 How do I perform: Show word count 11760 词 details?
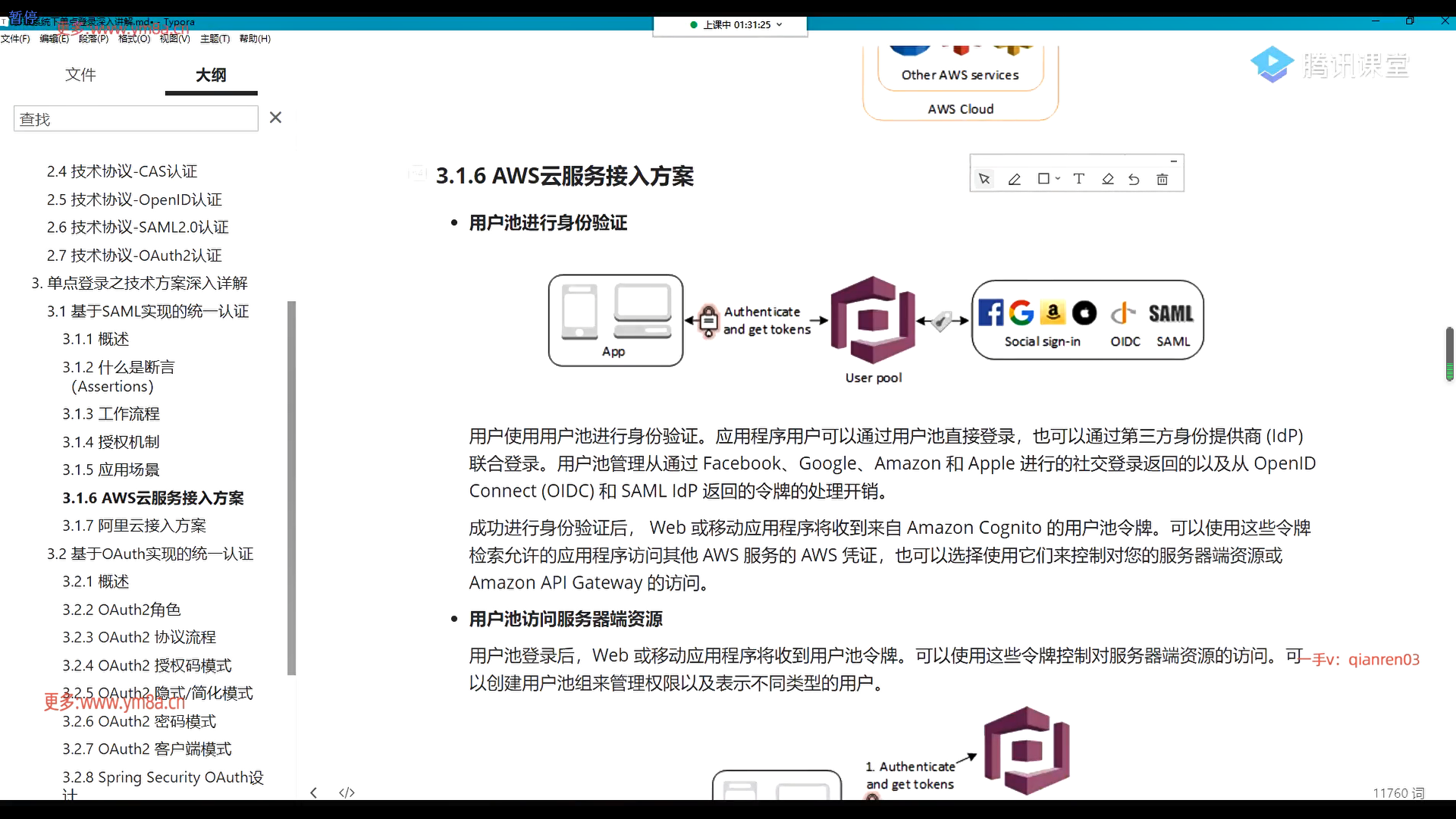[x=1398, y=792]
